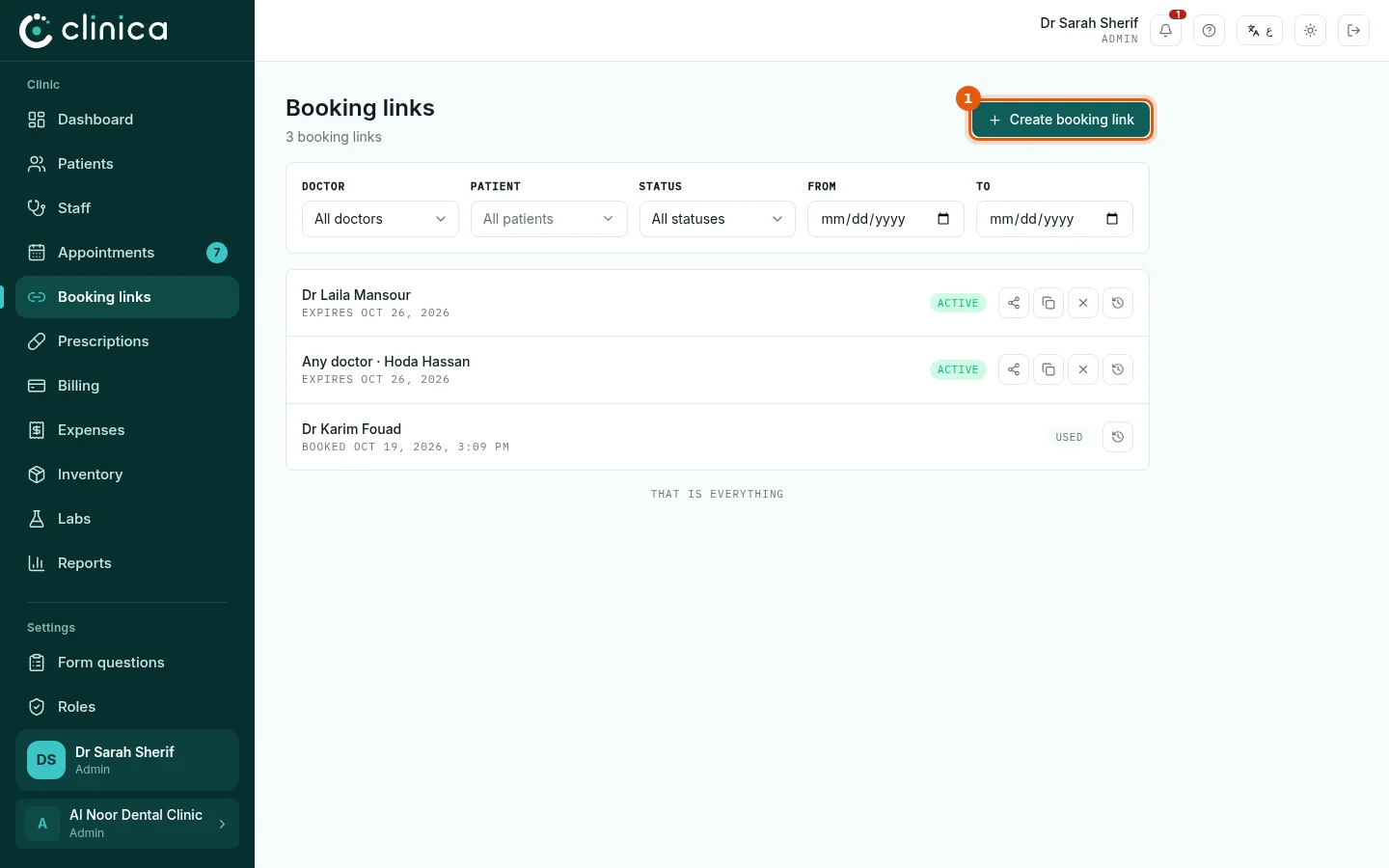The image size is (1389, 868).
Task: Click the Clinica logo
Action: 94,31
